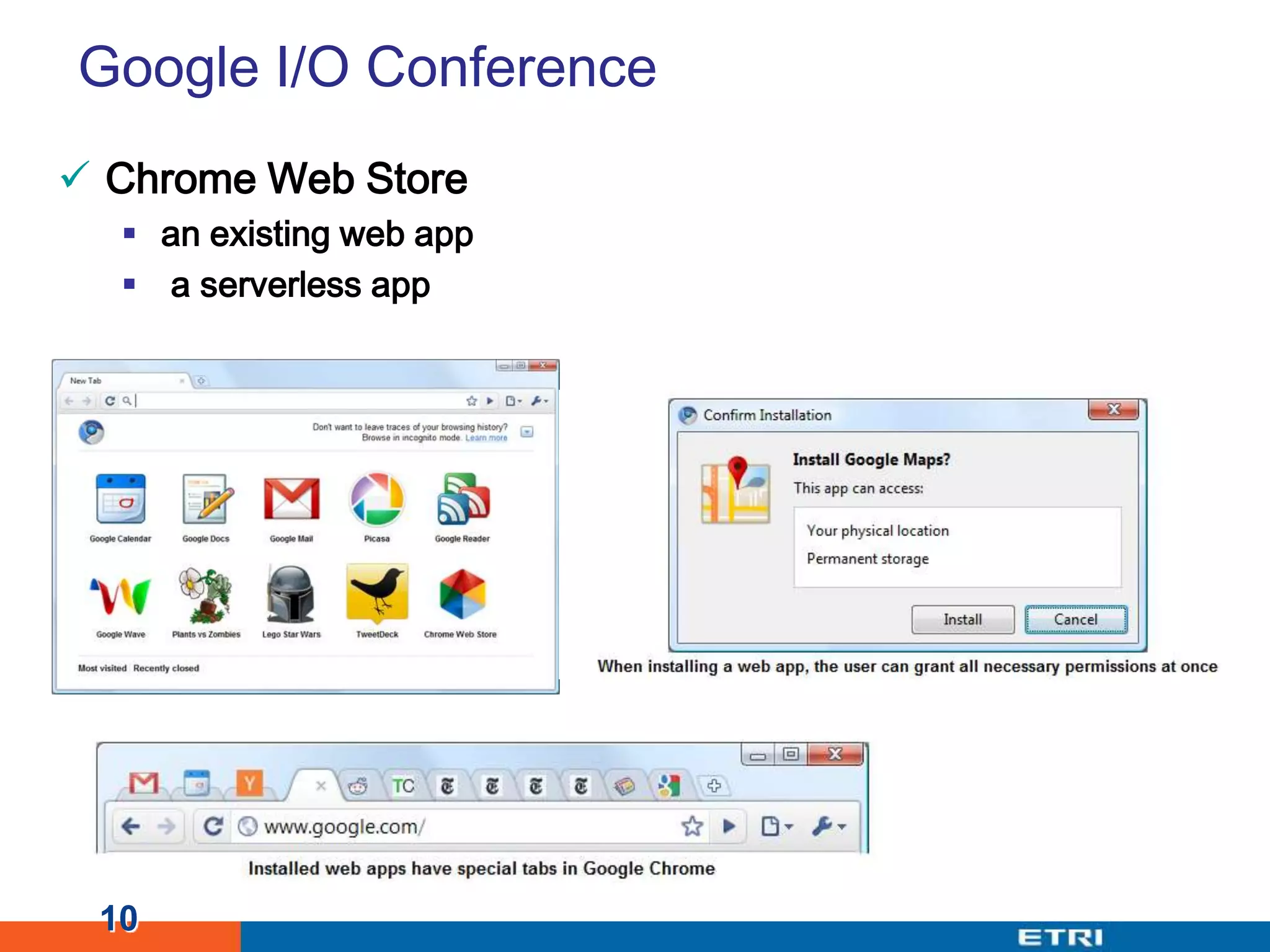Reload www.google.com page
Viewport: 1270px width, 952px height.
[213, 826]
